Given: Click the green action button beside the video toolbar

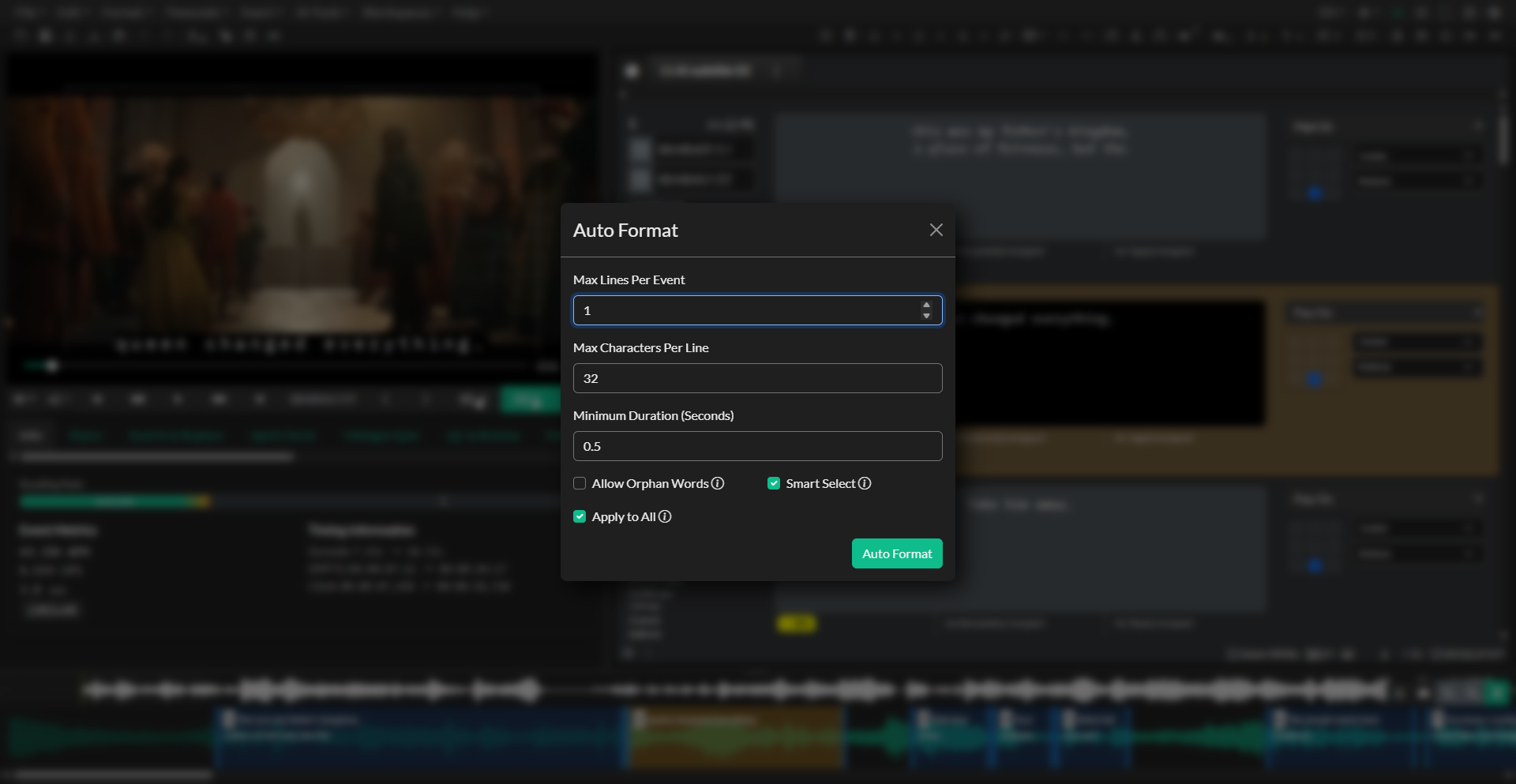Looking at the screenshot, I should (531, 400).
